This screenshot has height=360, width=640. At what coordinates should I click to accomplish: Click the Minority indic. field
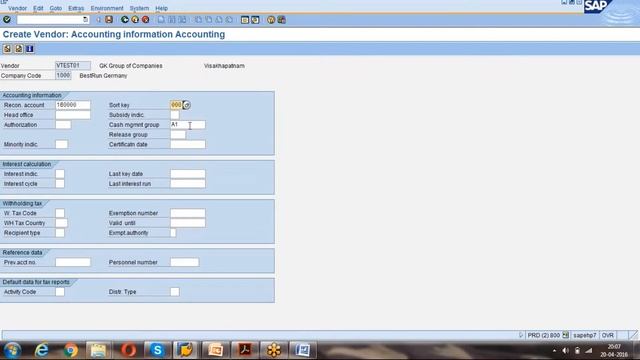(x=62, y=144)
